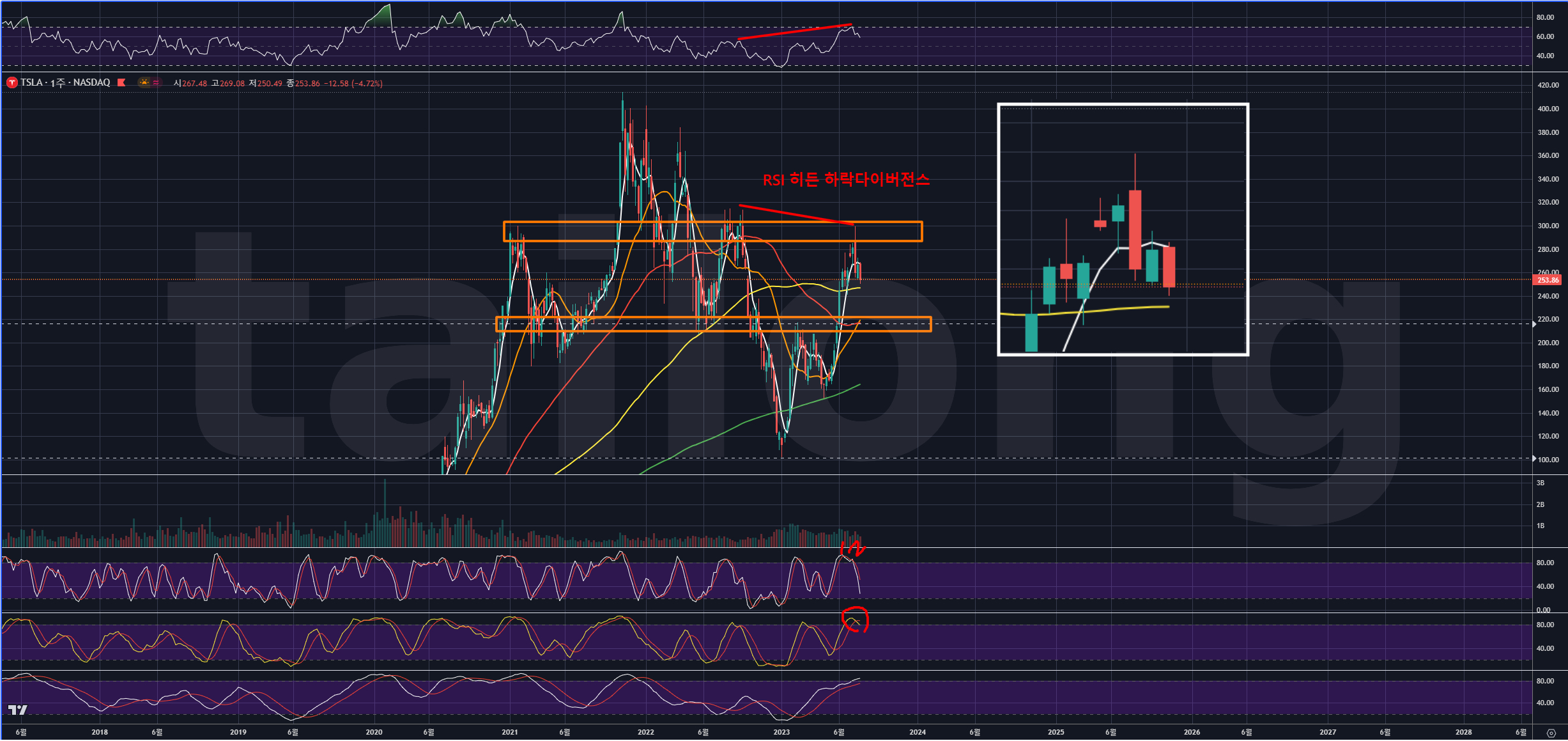Click the 400.00 label on price axis
Viewport: 1568px width, 741px height.
(1548, 109)
